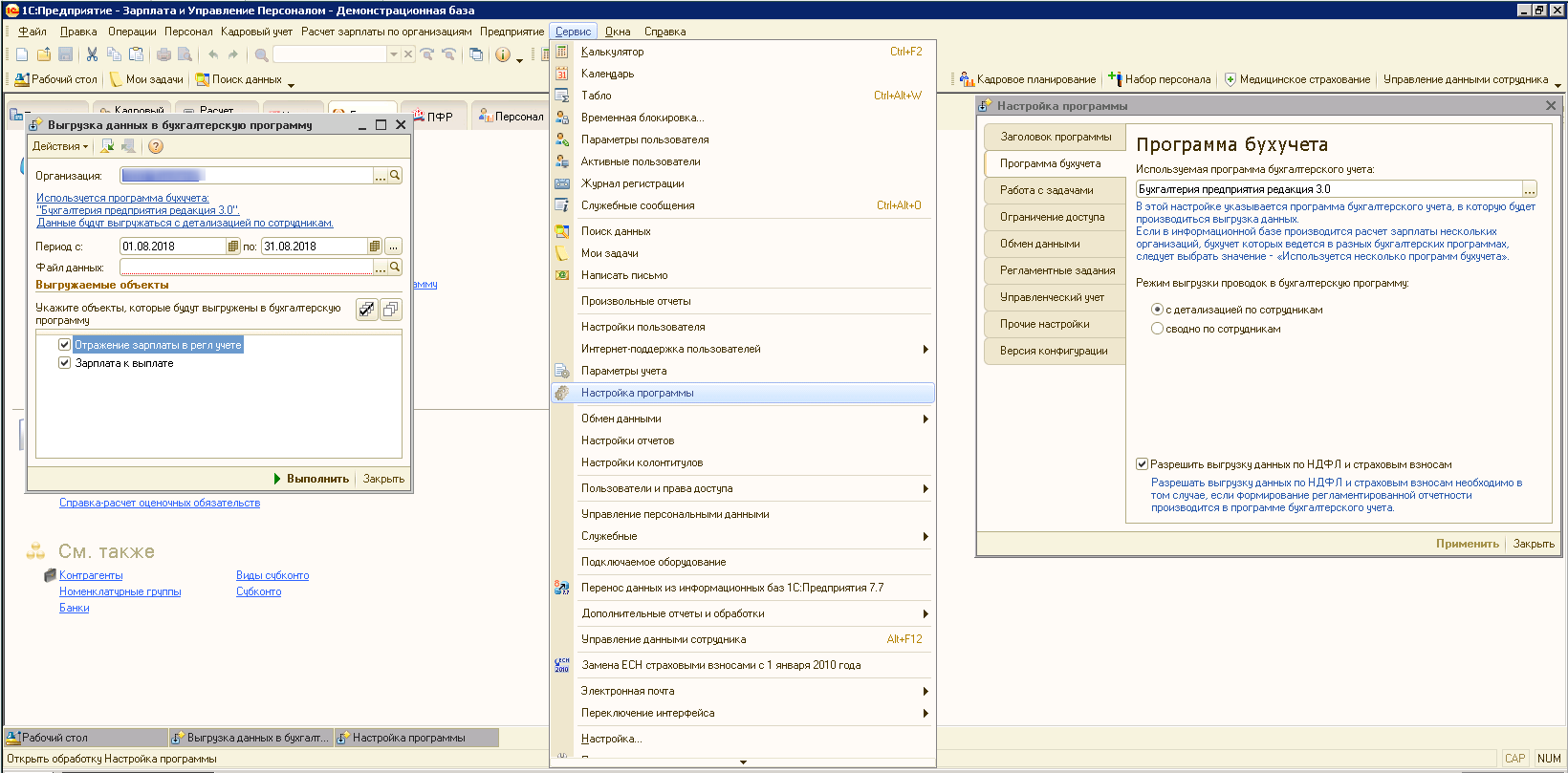
Task: Switch to Управленческий учет settings tab
Action: coord(1055,297)
